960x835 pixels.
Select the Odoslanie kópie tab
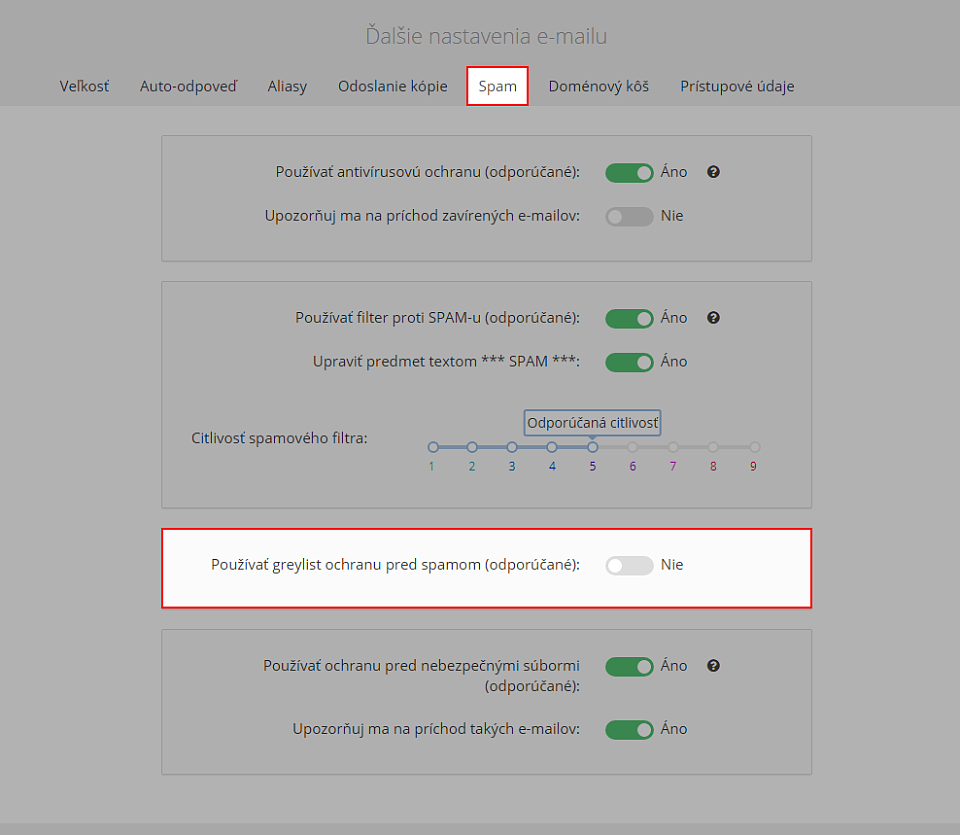[392, 86]
